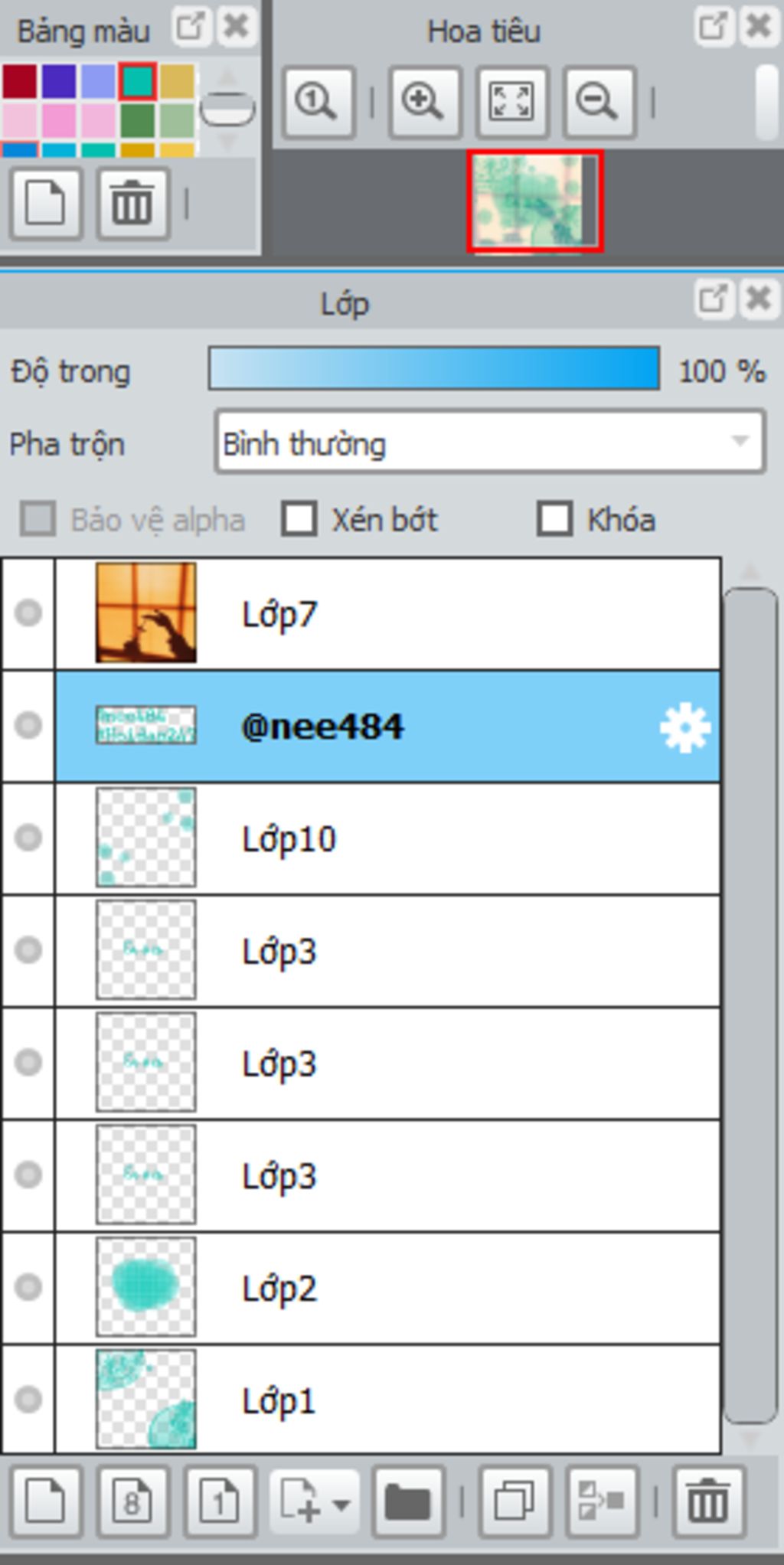The image size is (784, 1565).
Task: Open settings gear on @nee484 layer
Action: pyautogui.click(x=685, y=727)
